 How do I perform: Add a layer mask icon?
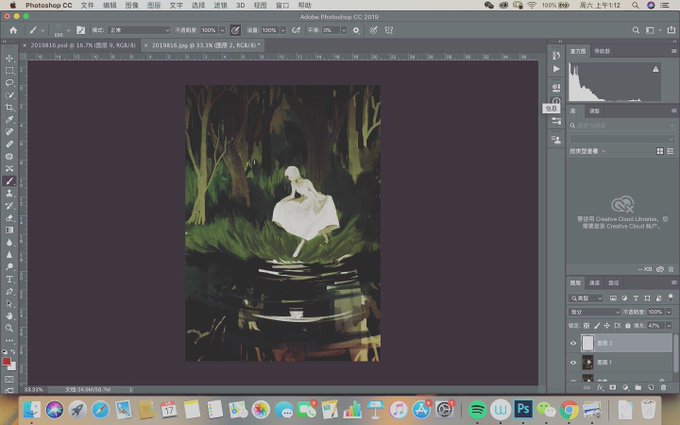pos(613,387)
